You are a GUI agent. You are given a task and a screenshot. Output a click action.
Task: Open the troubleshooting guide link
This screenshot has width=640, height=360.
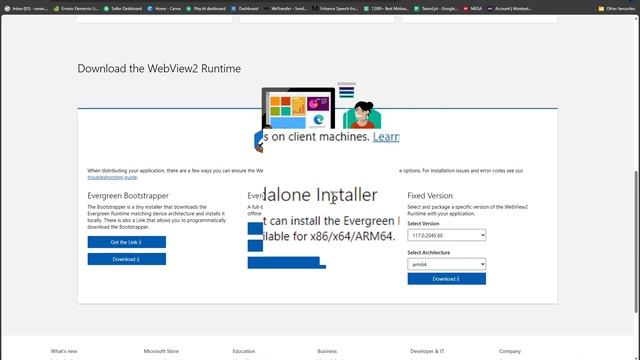point(112,177)
